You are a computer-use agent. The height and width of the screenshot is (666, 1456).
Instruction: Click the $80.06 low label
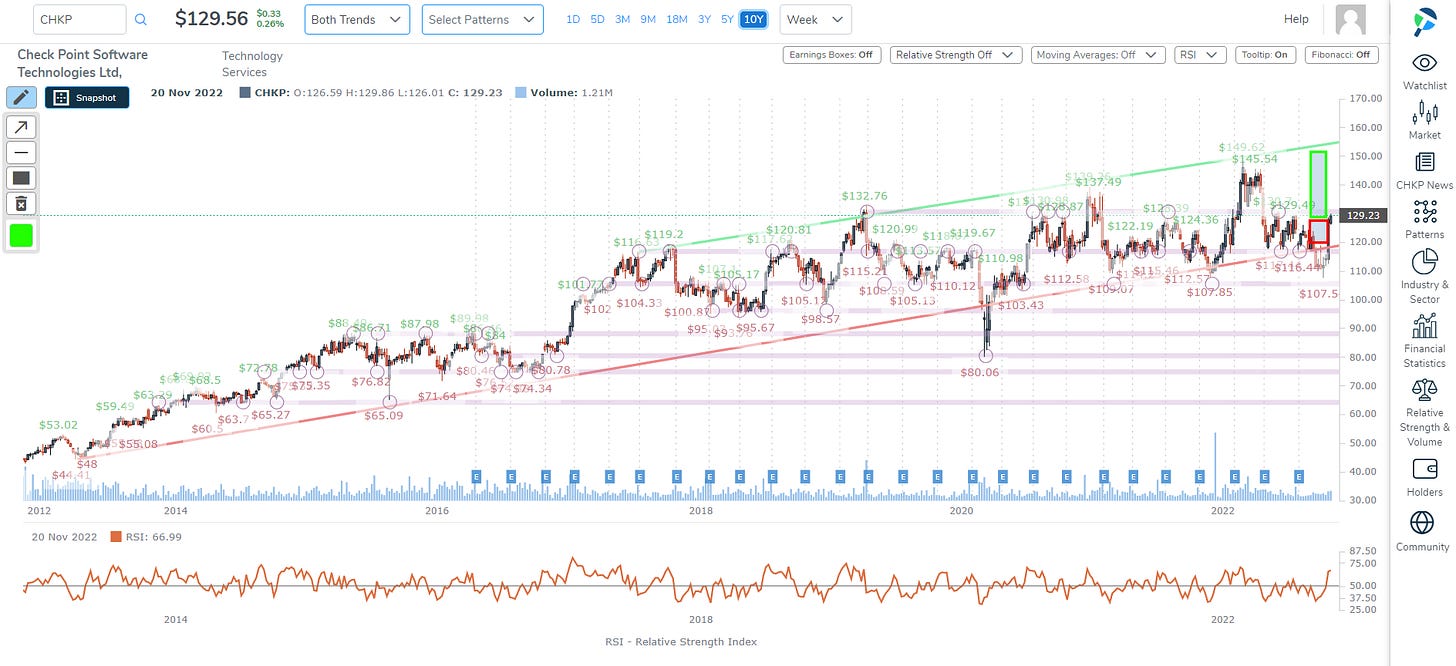tap(979, 372)
